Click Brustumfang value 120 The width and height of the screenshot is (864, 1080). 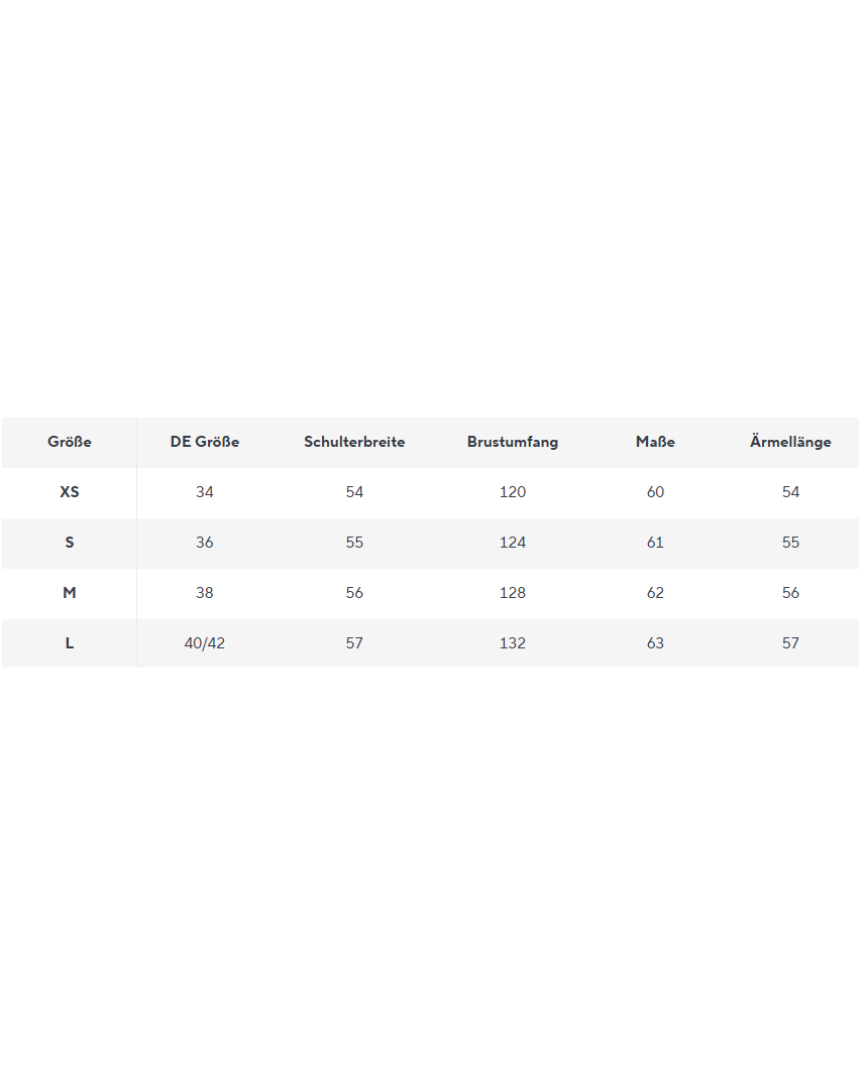(x=512, y=492)
